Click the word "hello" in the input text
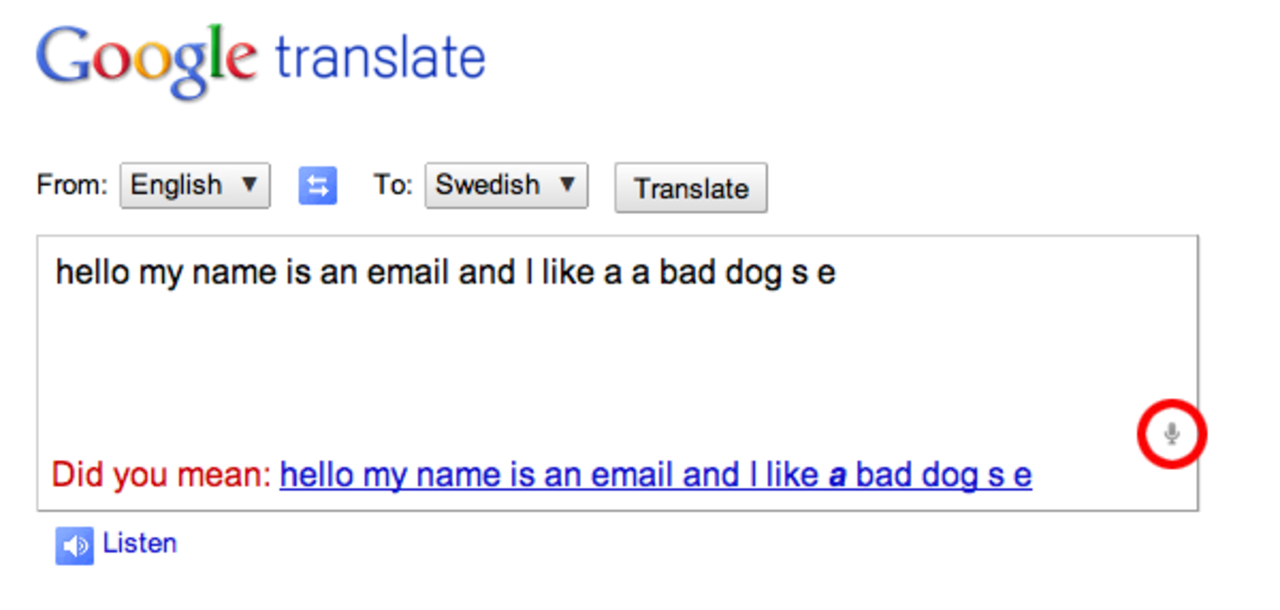The image size is (1280, 610). tap(93, 272)
